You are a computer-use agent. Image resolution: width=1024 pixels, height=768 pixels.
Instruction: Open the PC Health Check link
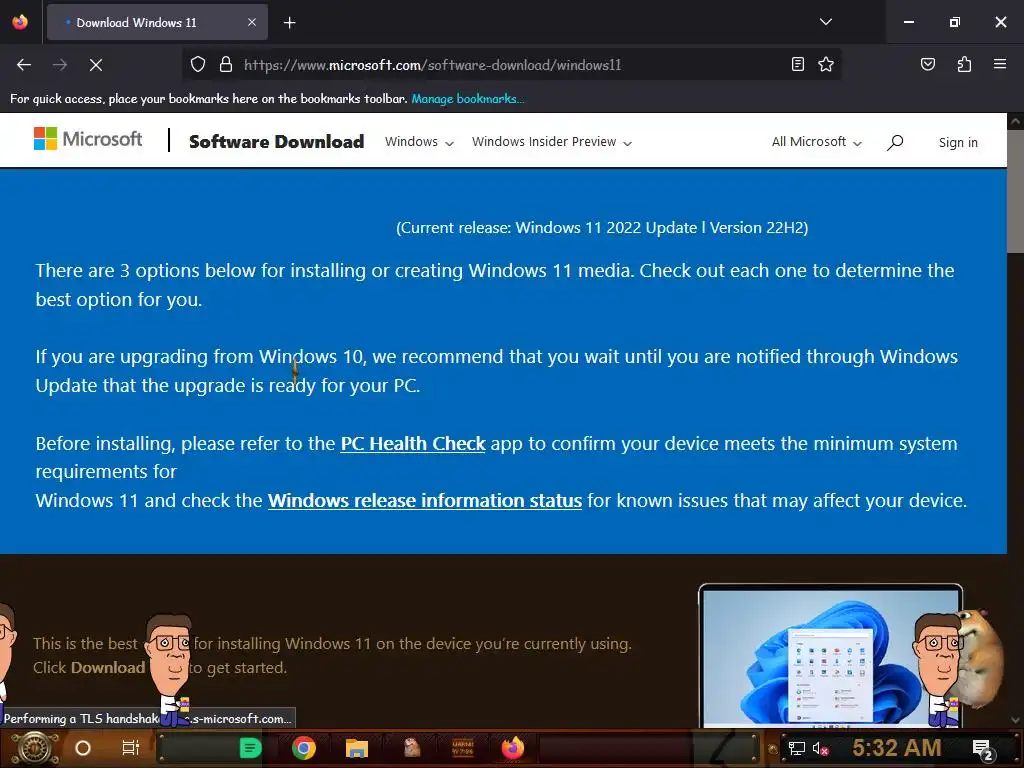(x=413, y=443)
